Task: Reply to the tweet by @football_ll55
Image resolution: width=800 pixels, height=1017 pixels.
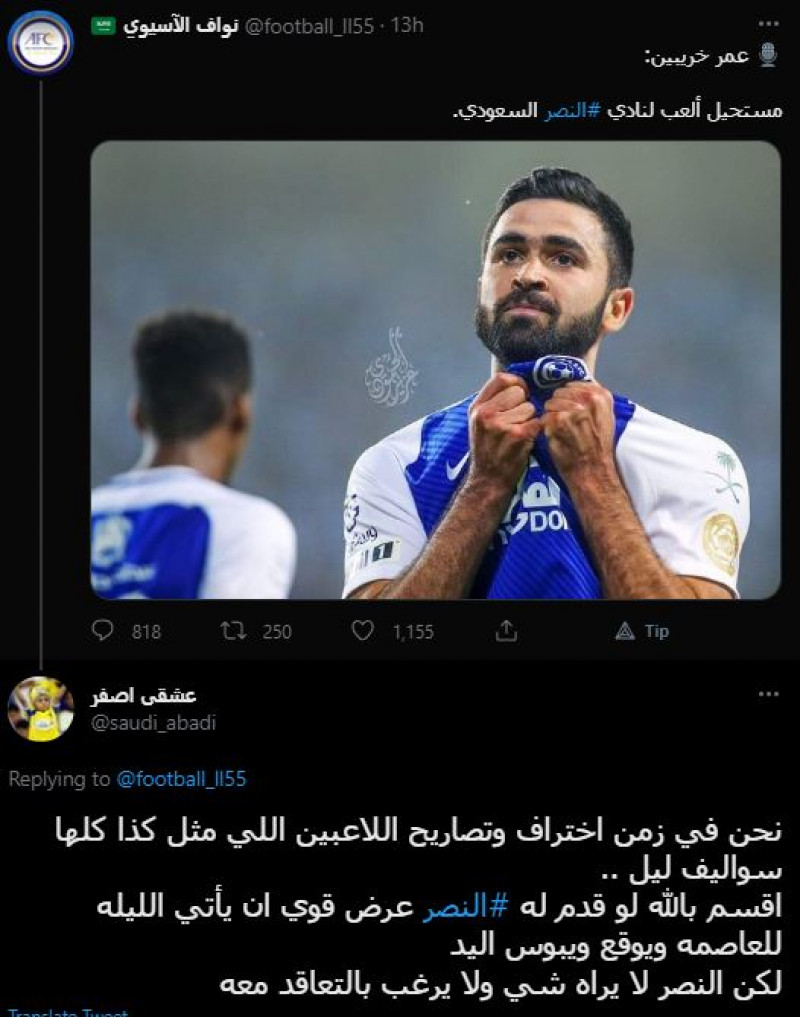Action: coord(103,631)
